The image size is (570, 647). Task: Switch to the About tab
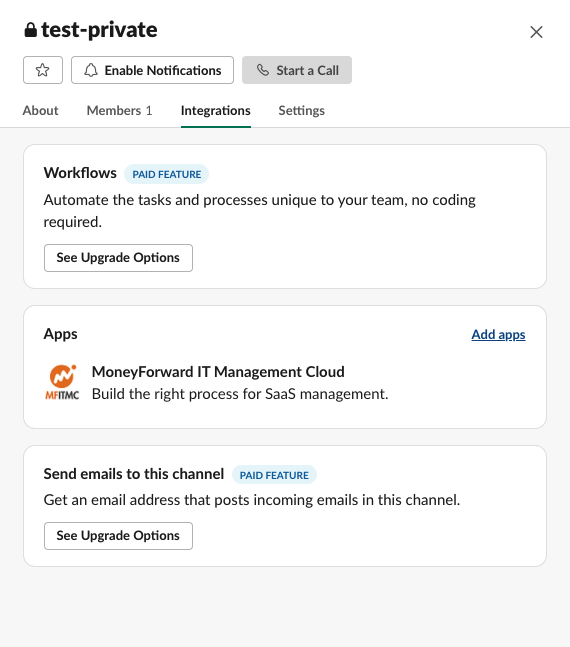pos(40,111)
